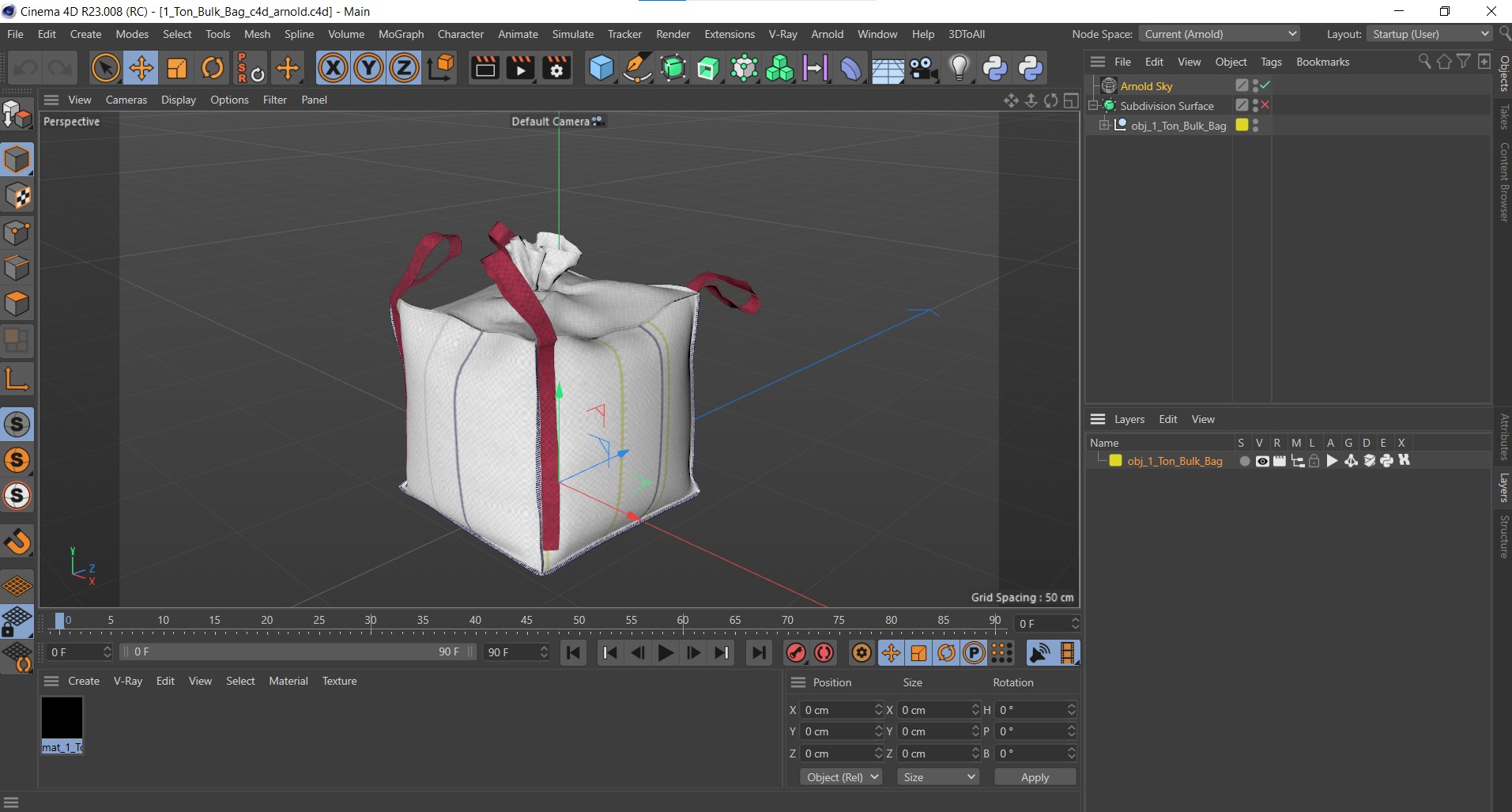Go to start of animation
The image size is (1512, 812).
[x=574, y=652]
